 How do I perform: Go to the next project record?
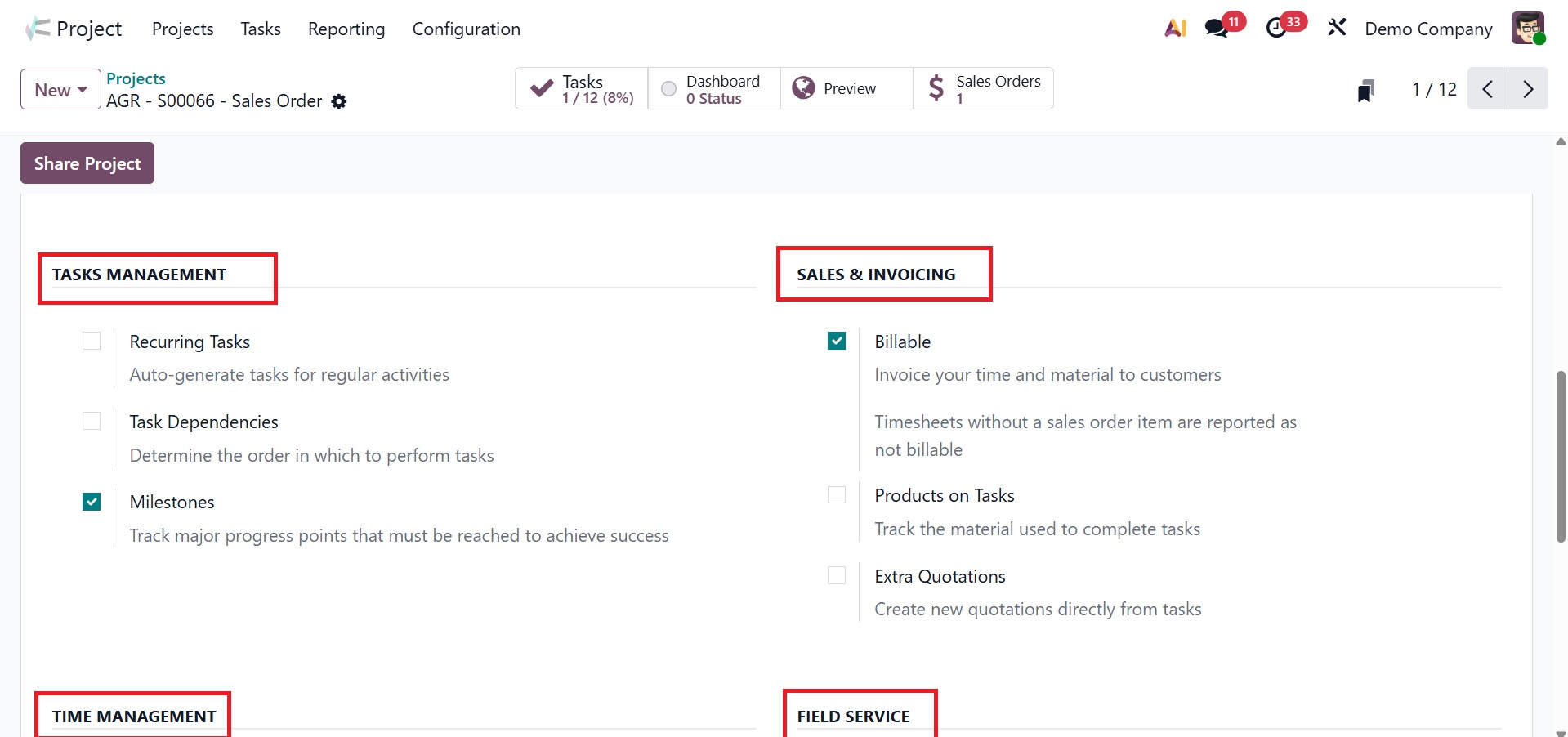1528,89
